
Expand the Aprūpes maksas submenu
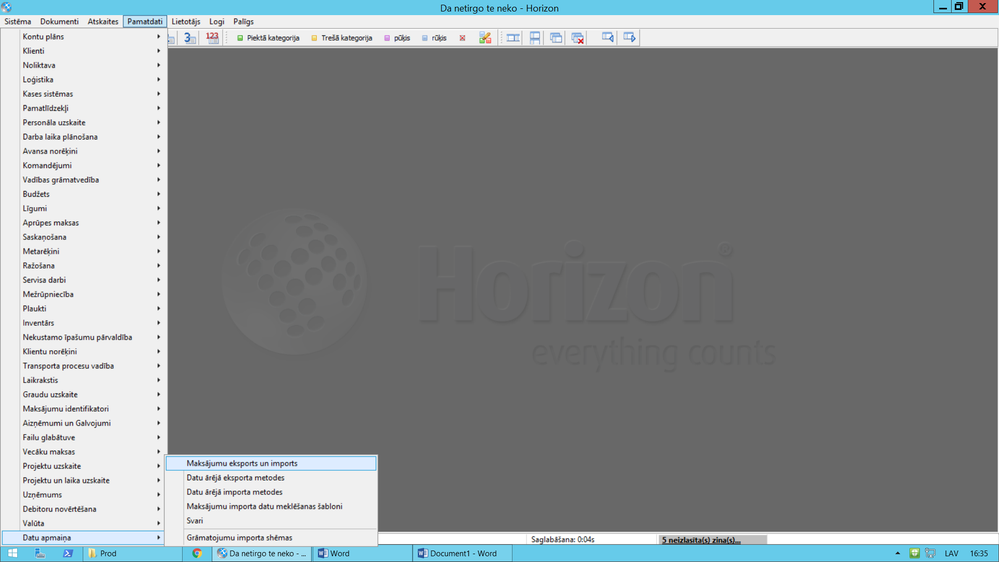(83, 223)
